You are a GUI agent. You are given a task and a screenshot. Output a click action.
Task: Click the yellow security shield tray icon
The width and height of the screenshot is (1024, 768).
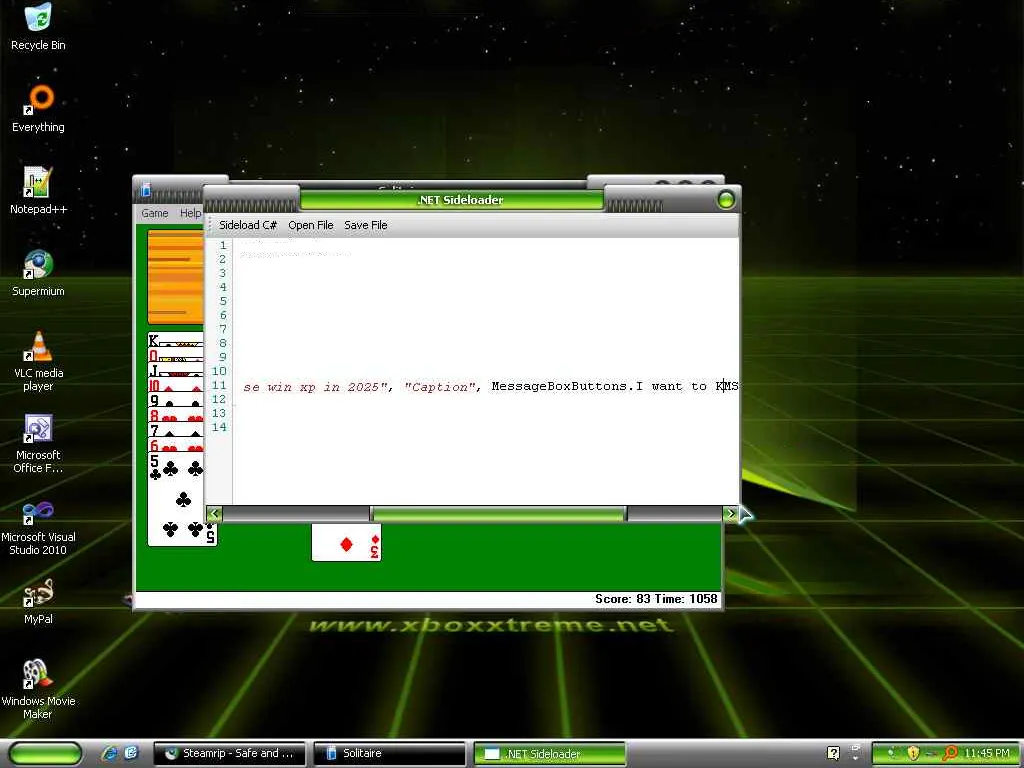[912, 753]
